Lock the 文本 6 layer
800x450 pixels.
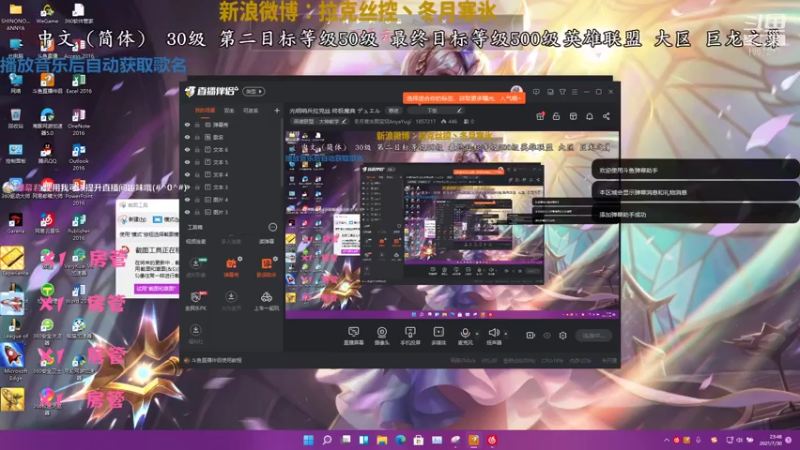coord(197,150)
